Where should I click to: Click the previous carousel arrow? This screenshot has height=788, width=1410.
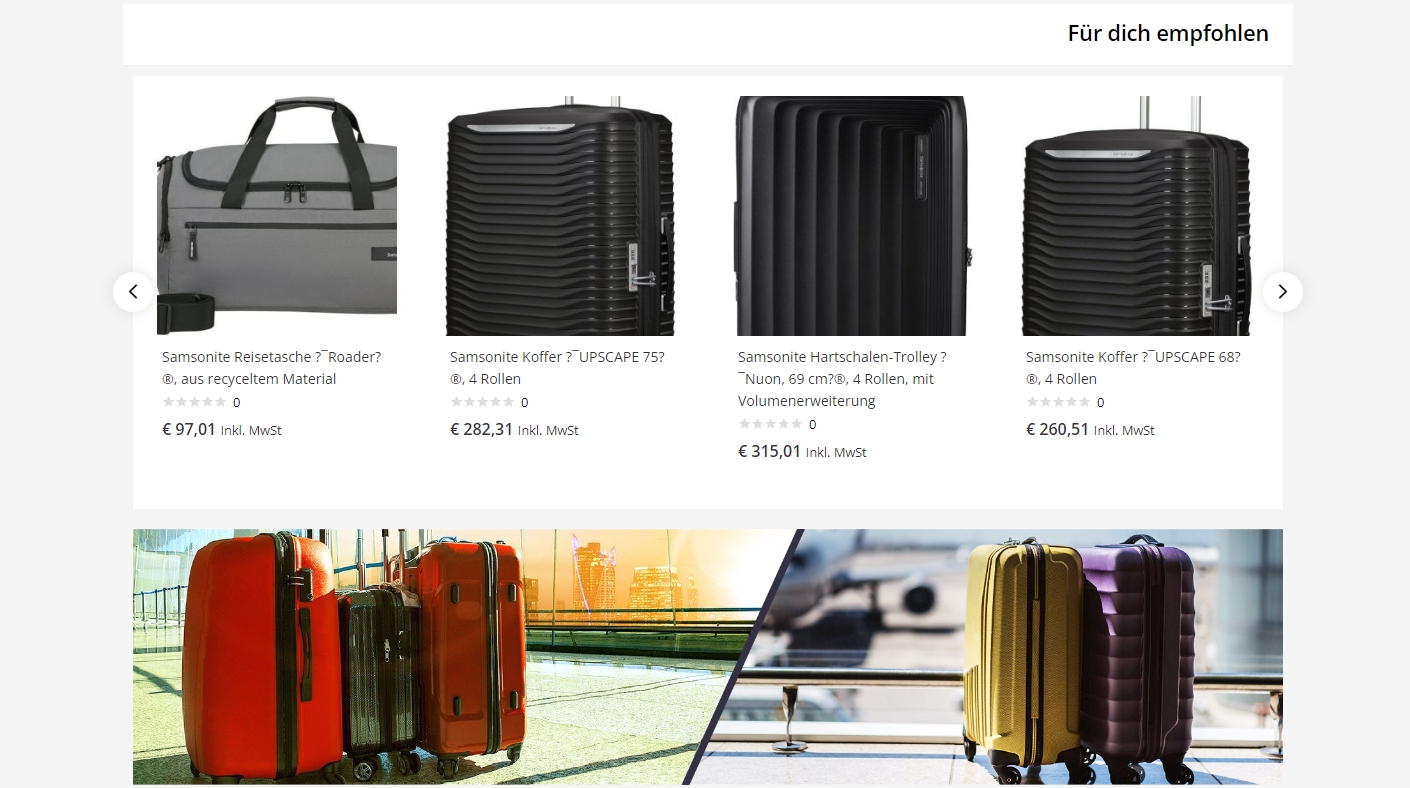tap(133, 292)
